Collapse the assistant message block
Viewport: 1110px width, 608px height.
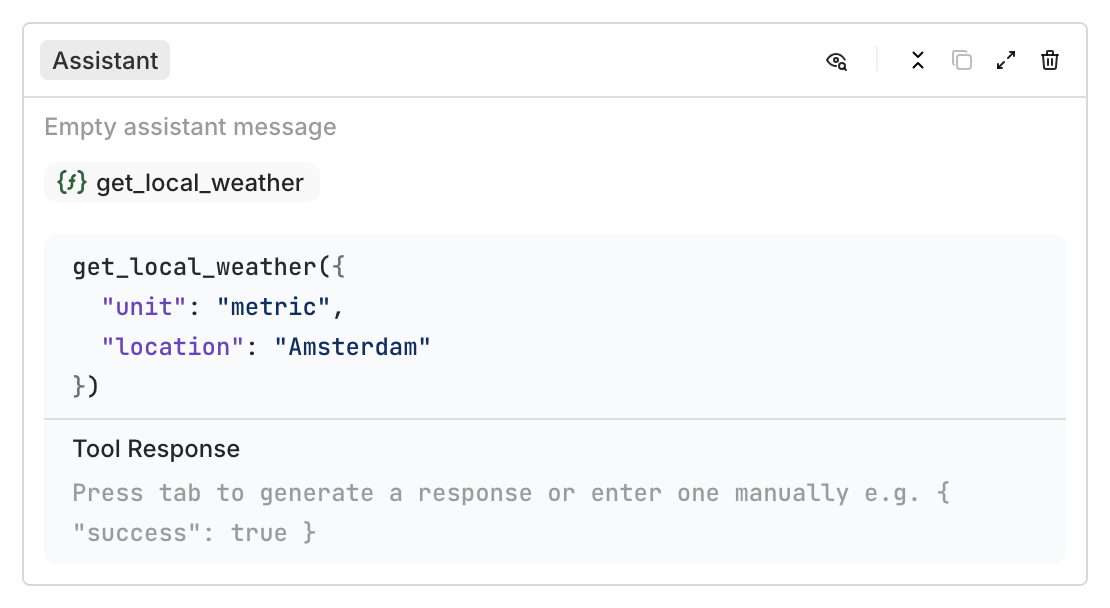[x=917, y=61]
